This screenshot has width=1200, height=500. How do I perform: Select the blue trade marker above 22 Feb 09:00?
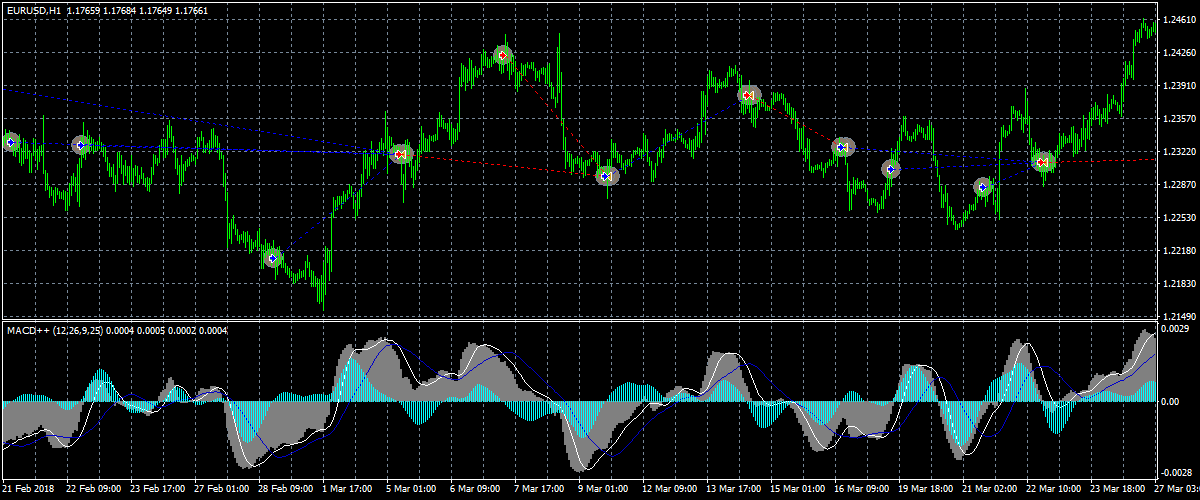pyautogui.click(x=82, y=145)
